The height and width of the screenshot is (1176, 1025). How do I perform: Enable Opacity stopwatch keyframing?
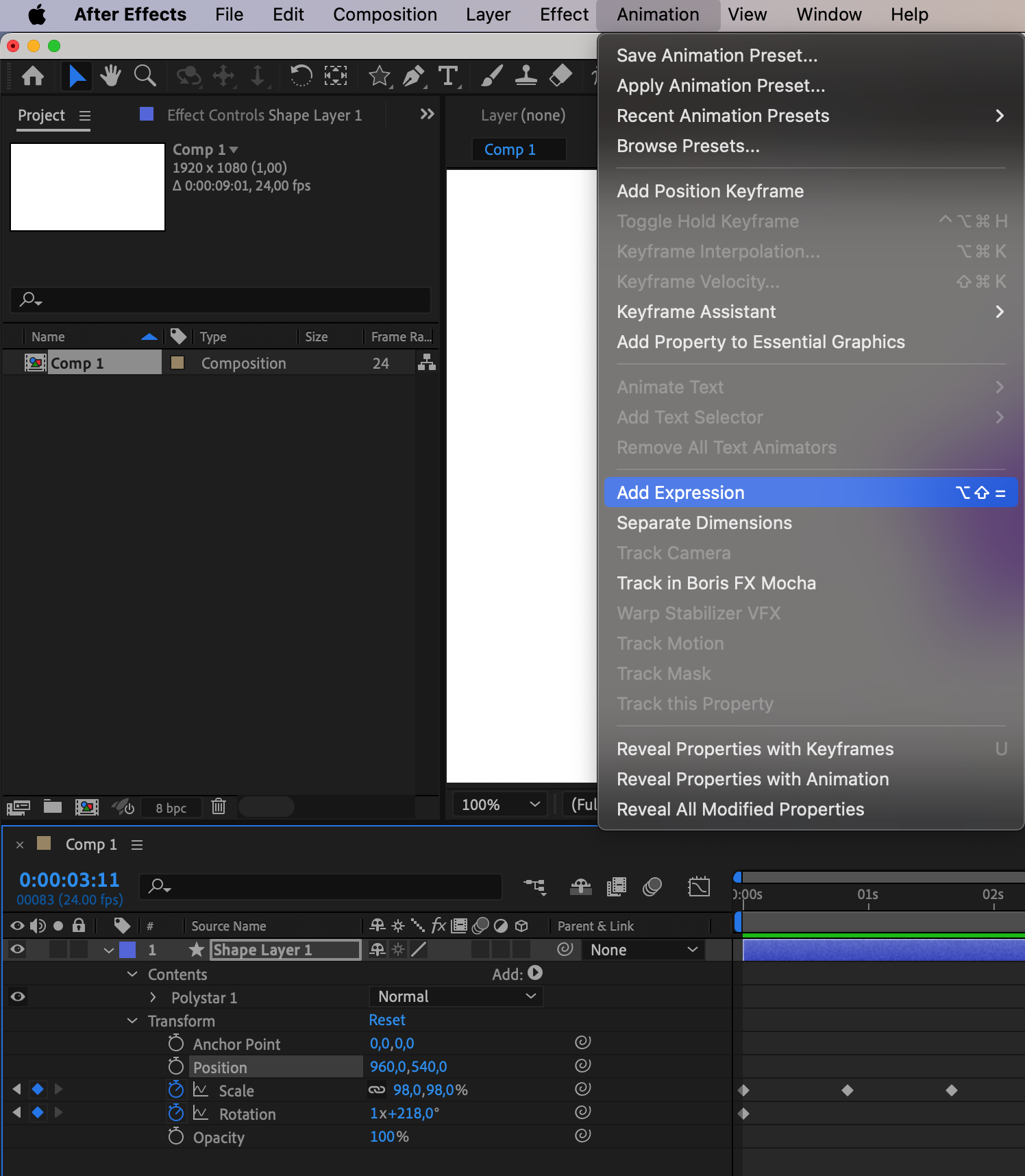pyautogui.click(x=176, y=1136)
